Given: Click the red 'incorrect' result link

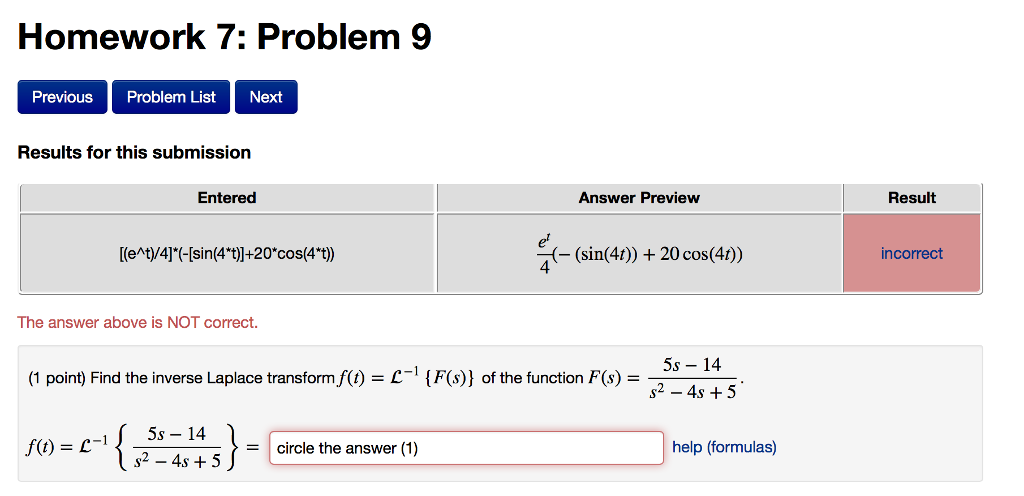Looking at the screenshot, I should point(911,253).
